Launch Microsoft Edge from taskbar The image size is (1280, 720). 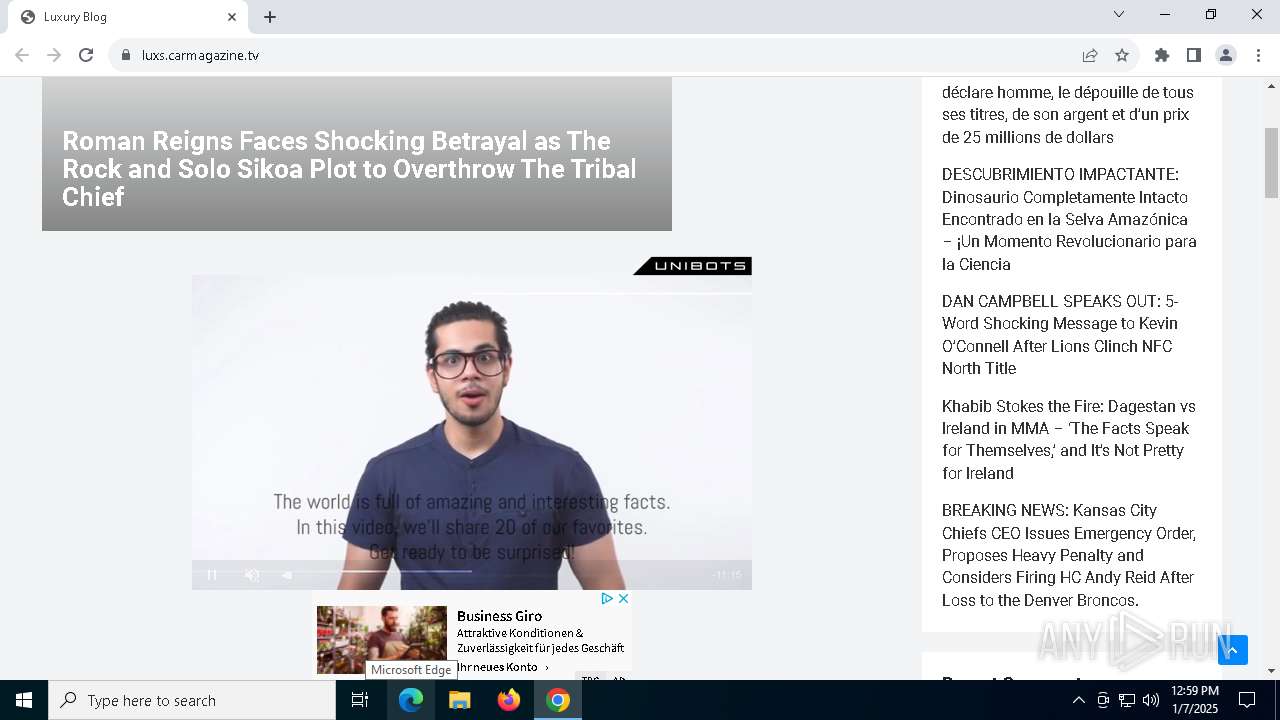(411, 700)
